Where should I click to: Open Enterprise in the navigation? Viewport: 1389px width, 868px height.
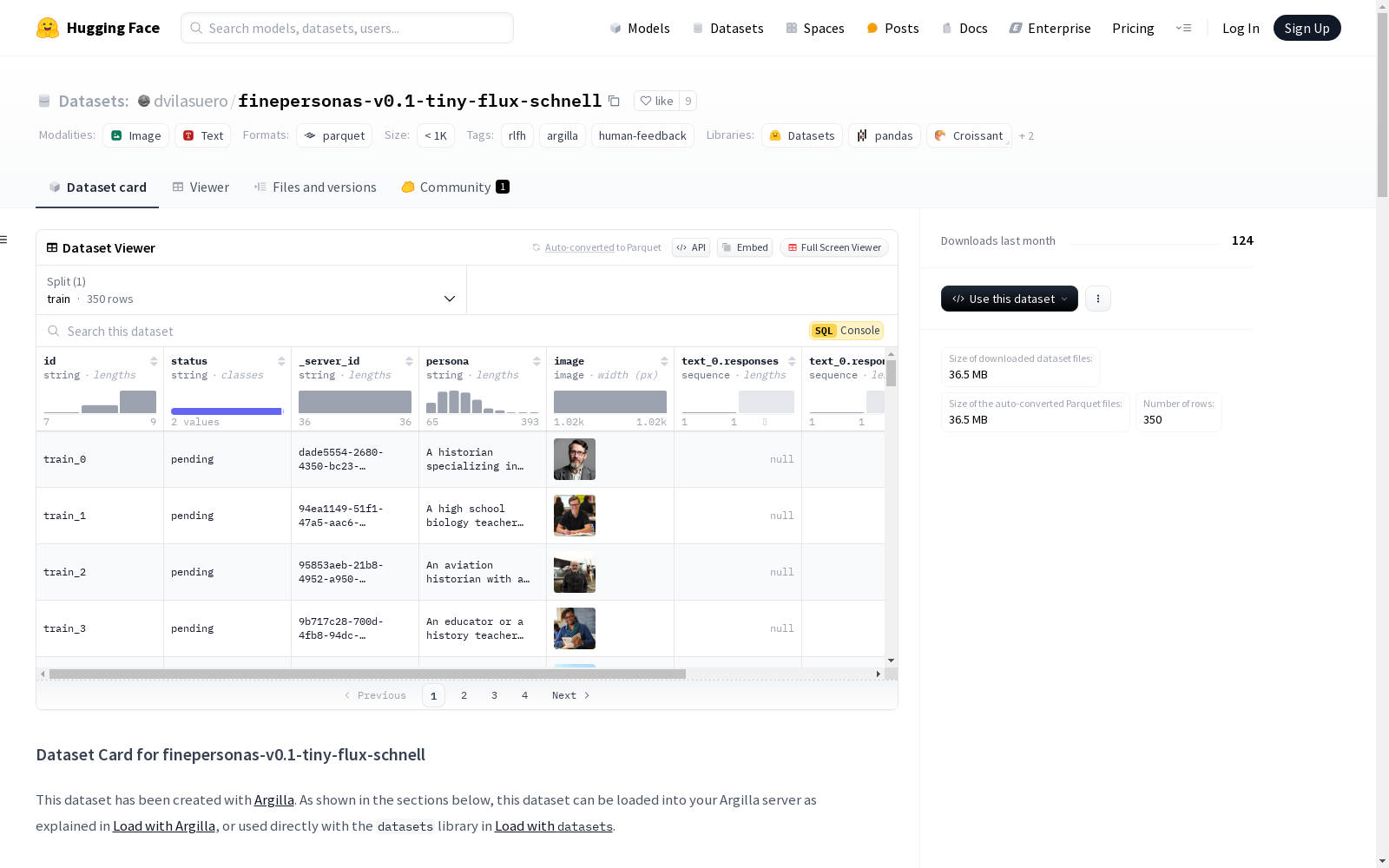1050,28
